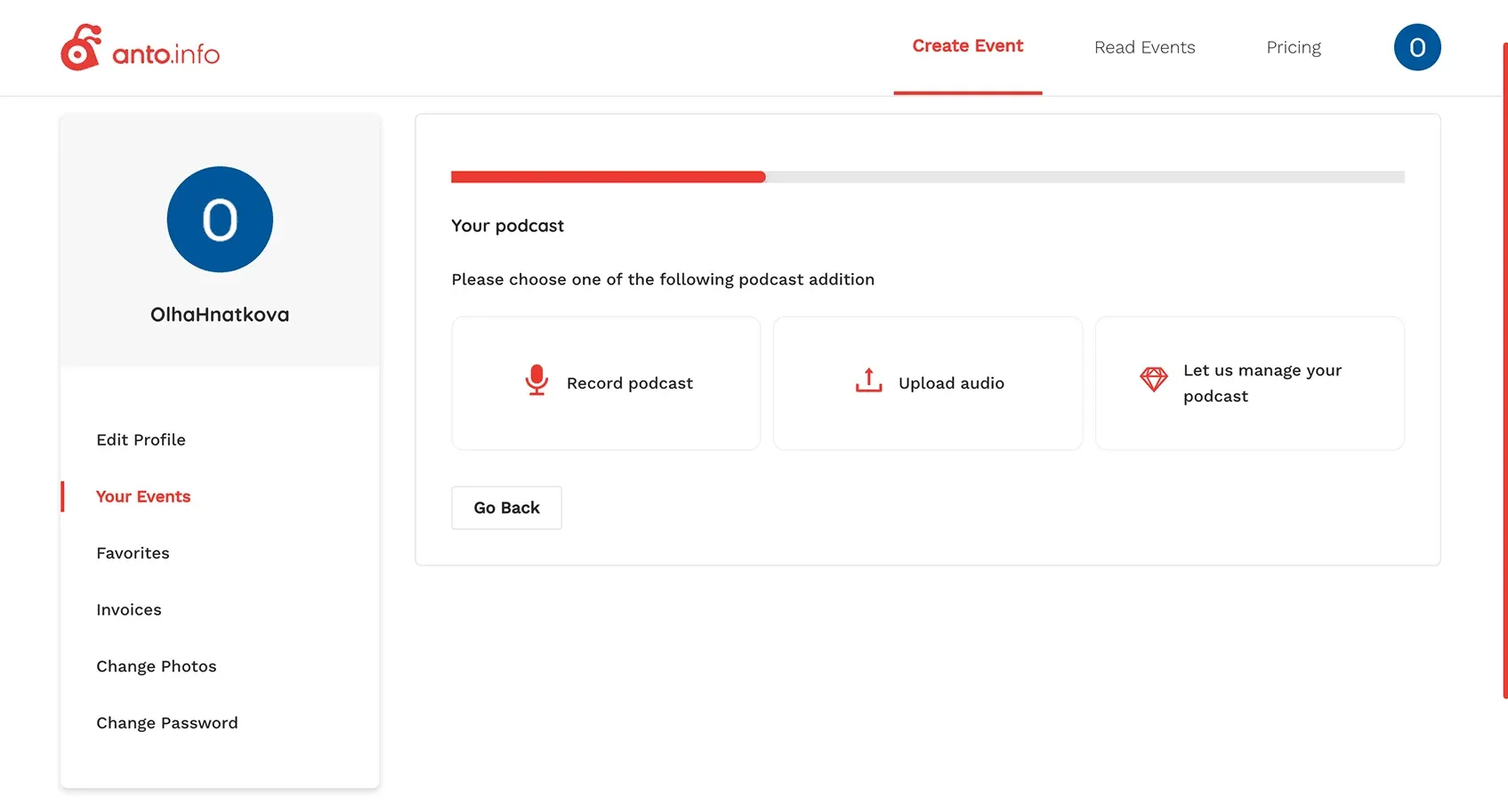Select Your Events in the sidebar
The width and height of the screenshot is (1508, 812).
(143, 496)
